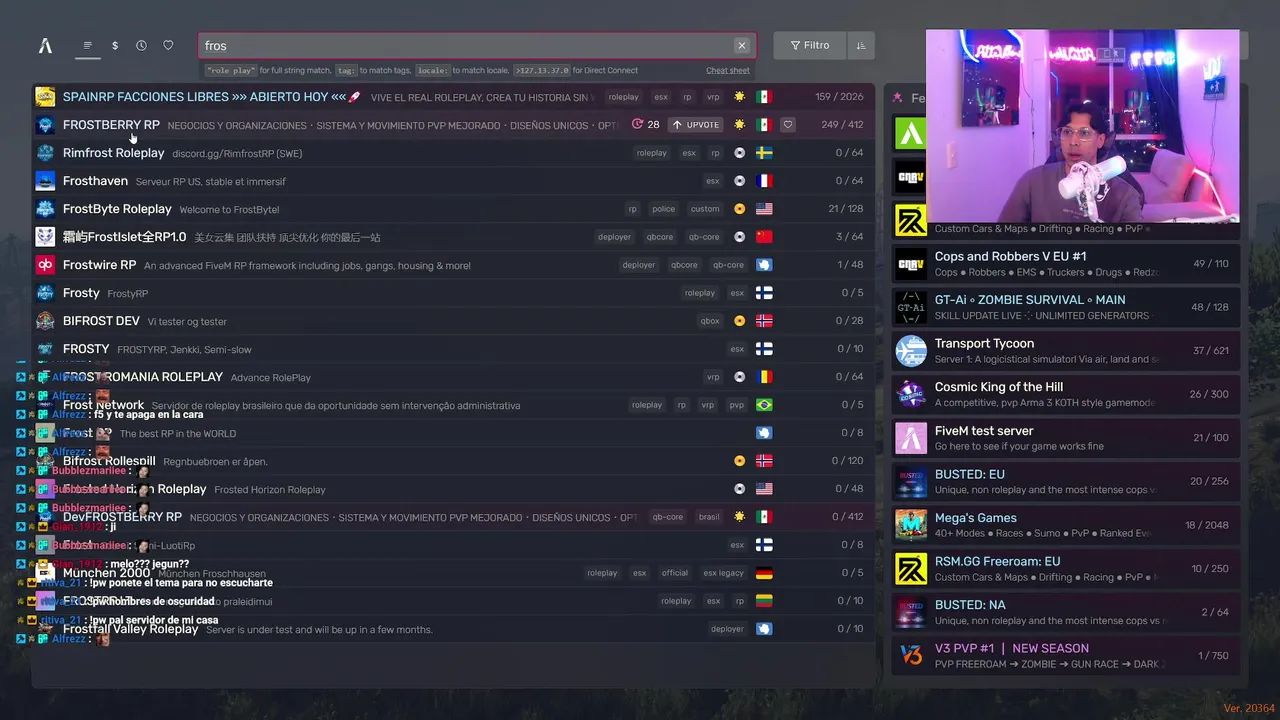Click the France flag on Frosthaven row
Viewport: 1280px width, 720px height.
764,181
